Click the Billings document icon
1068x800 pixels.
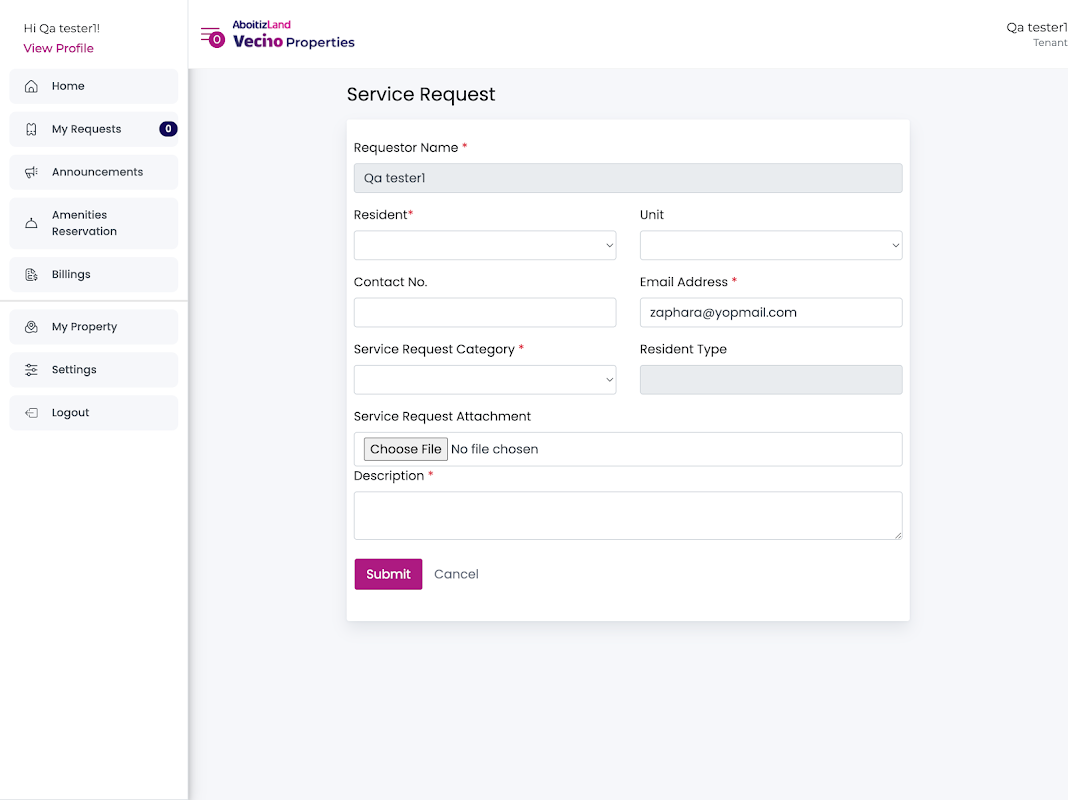31,274
